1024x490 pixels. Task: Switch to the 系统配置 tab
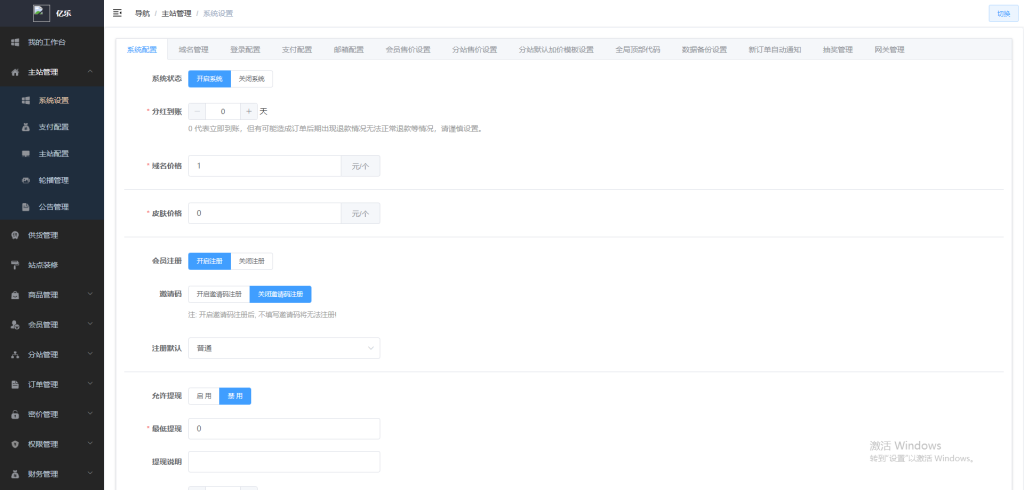coord(142,50)
